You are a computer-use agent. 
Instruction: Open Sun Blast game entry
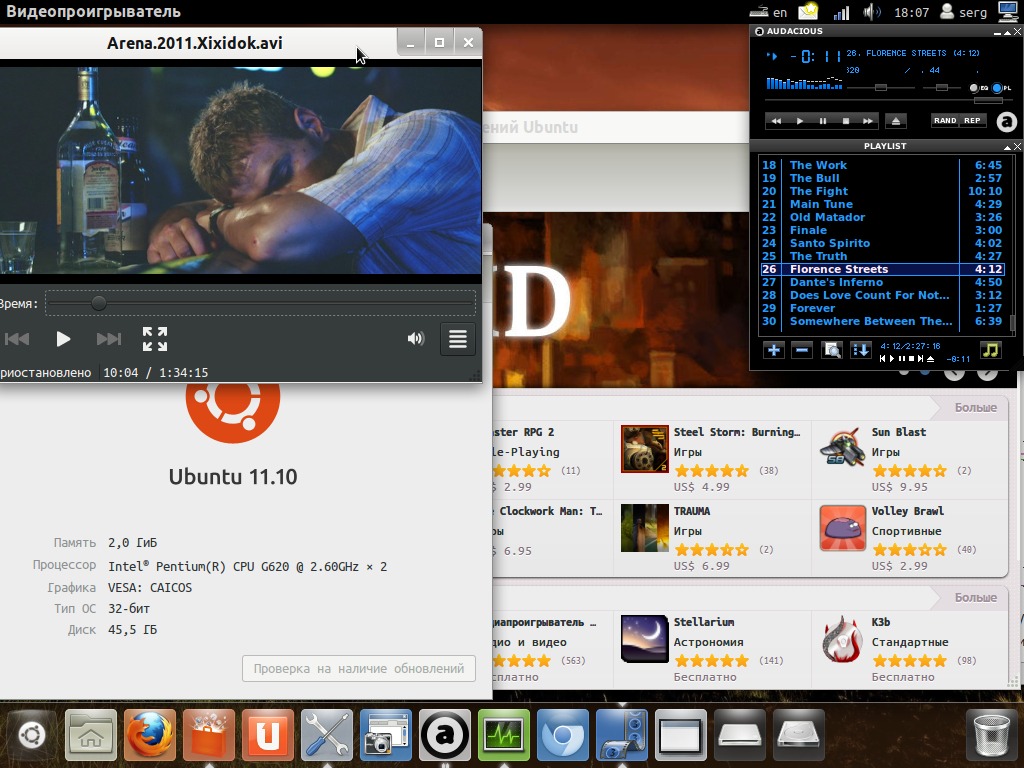click(909, 459)
